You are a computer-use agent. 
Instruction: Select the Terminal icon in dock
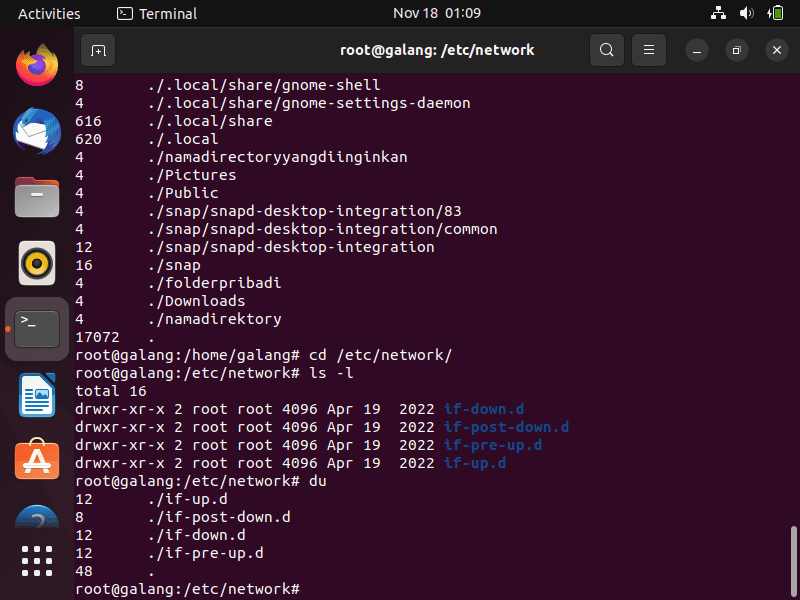(37, 329)
